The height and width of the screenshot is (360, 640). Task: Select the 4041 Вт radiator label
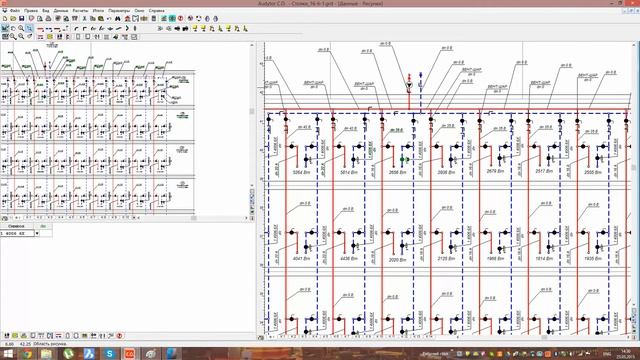[301, 259]
